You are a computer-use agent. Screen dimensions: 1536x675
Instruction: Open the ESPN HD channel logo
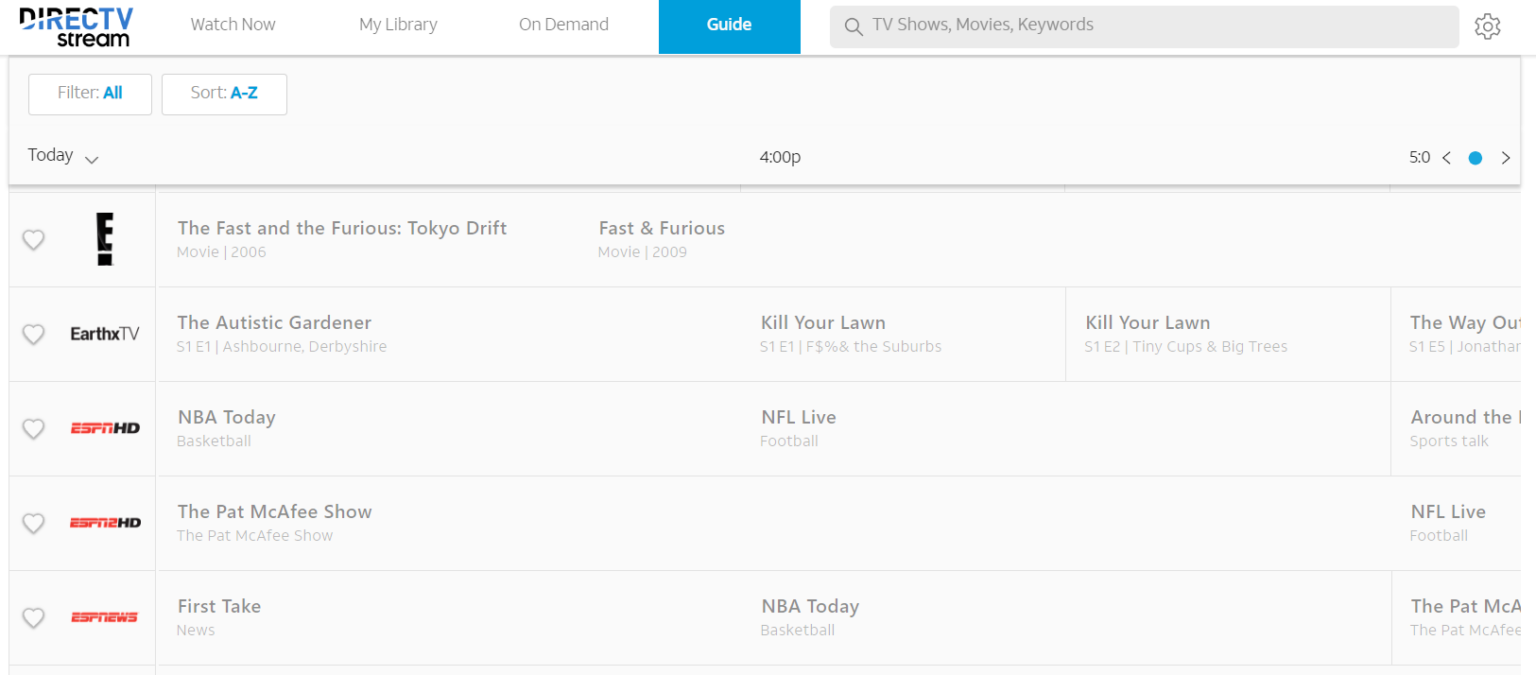point(105,428)
